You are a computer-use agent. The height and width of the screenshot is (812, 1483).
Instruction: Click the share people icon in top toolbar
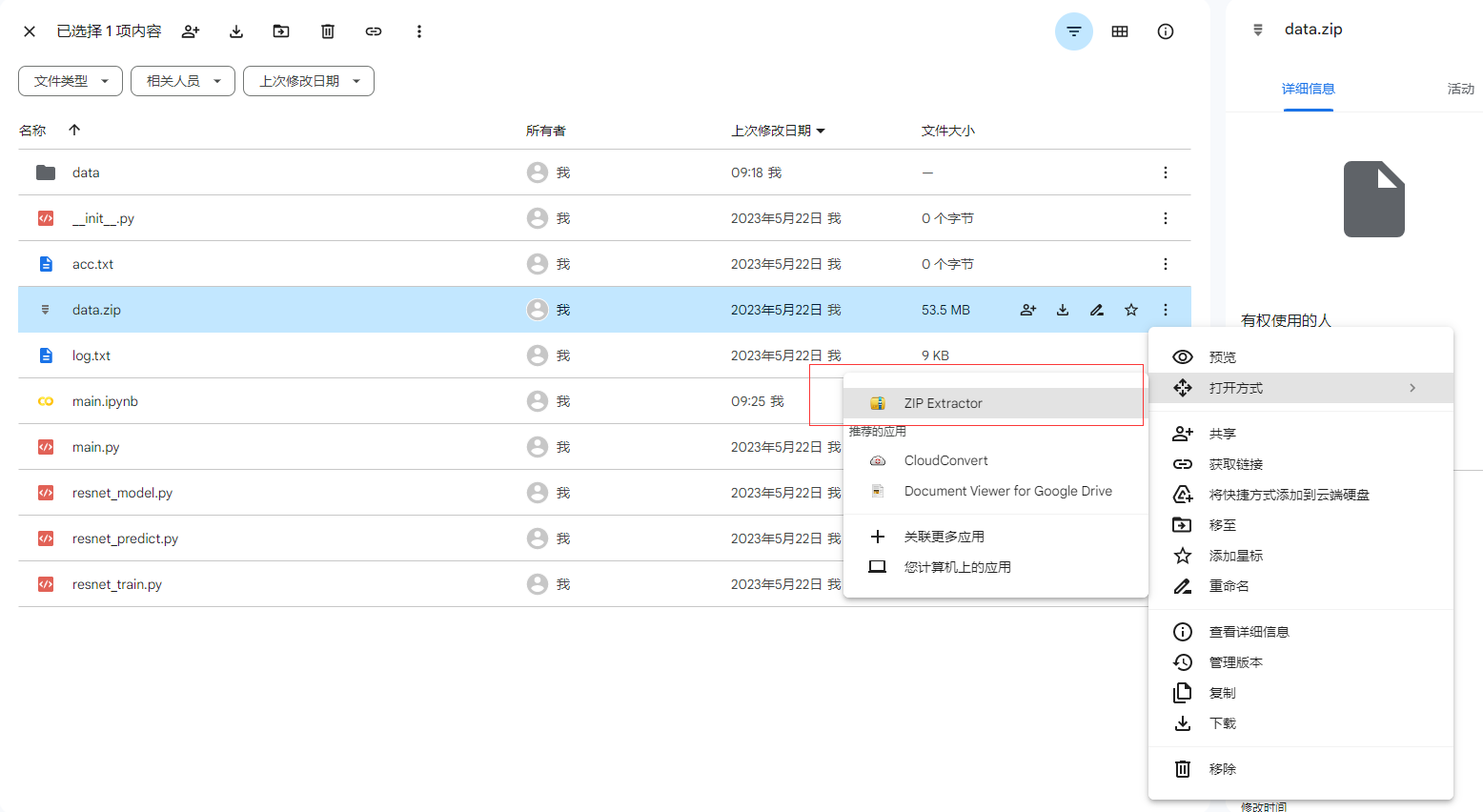(x=191, y=31)
